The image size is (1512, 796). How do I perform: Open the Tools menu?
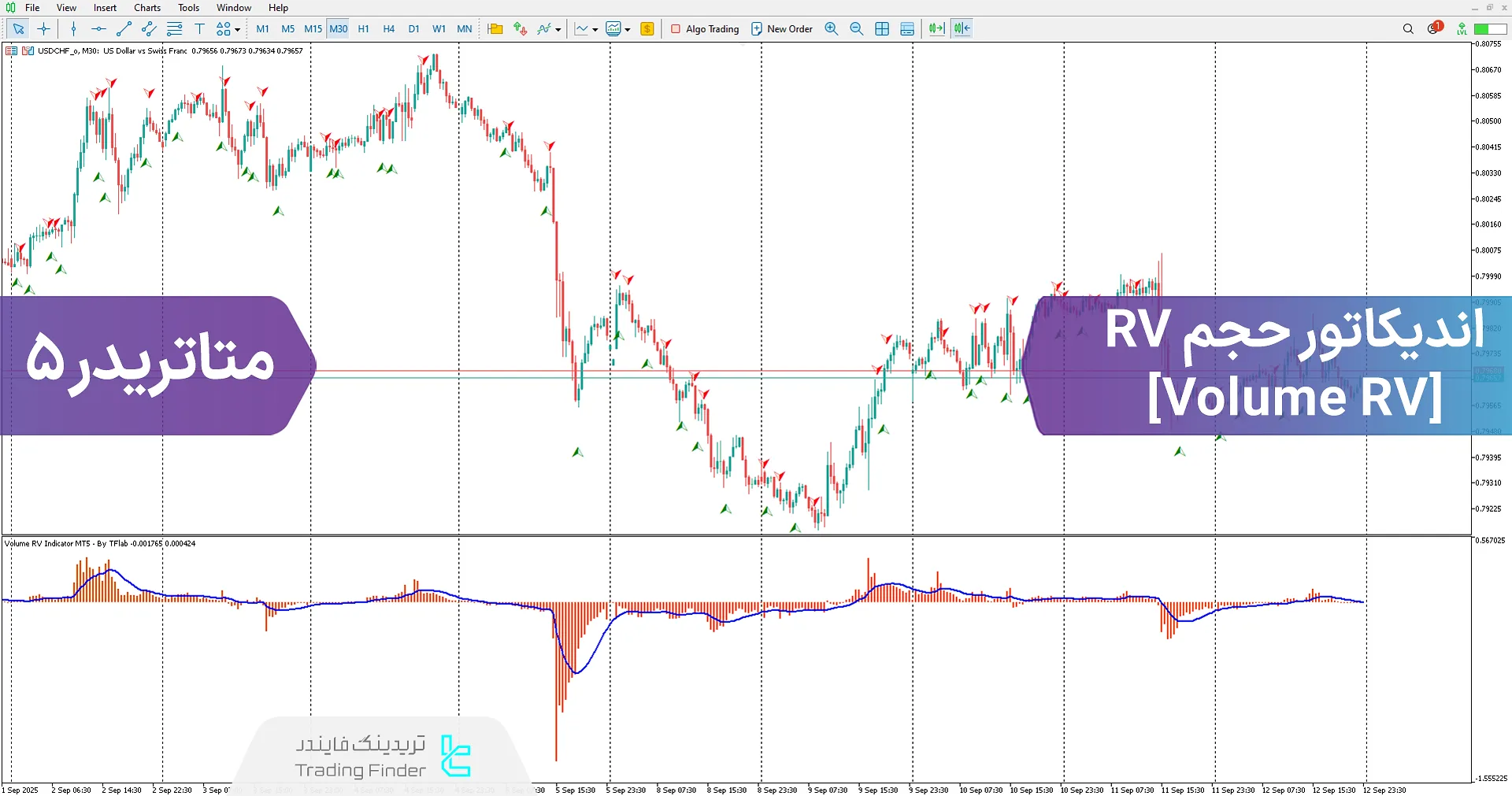187,7
